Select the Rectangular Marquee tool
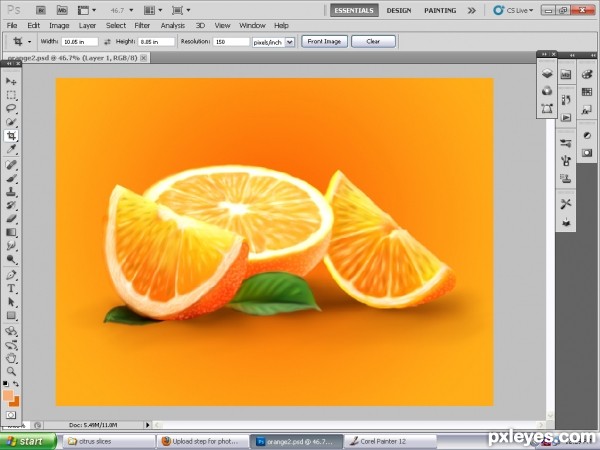This screenshot has width=600, height=450. 11,95
